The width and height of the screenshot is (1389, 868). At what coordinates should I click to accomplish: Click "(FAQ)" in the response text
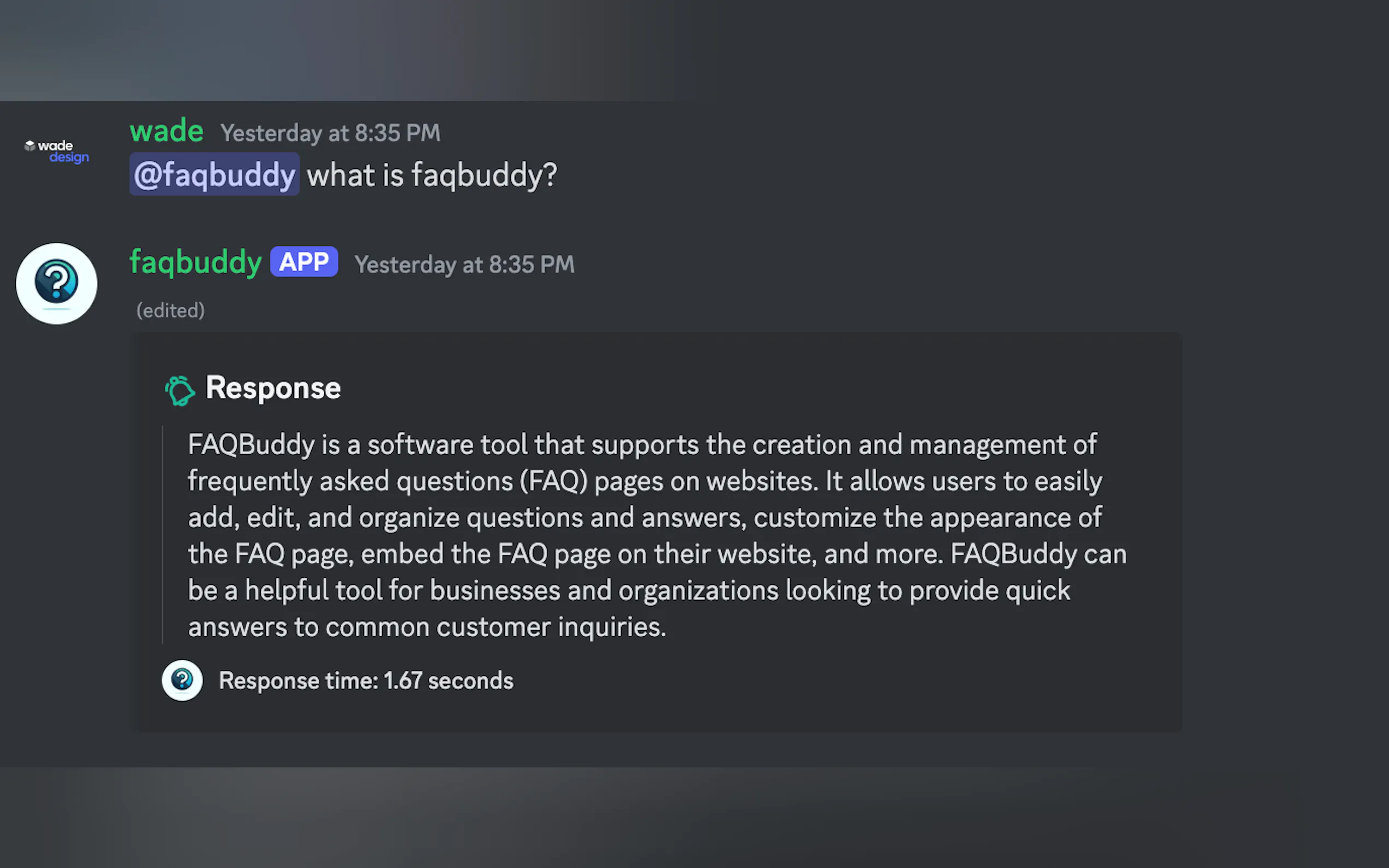tap(553, 481)
